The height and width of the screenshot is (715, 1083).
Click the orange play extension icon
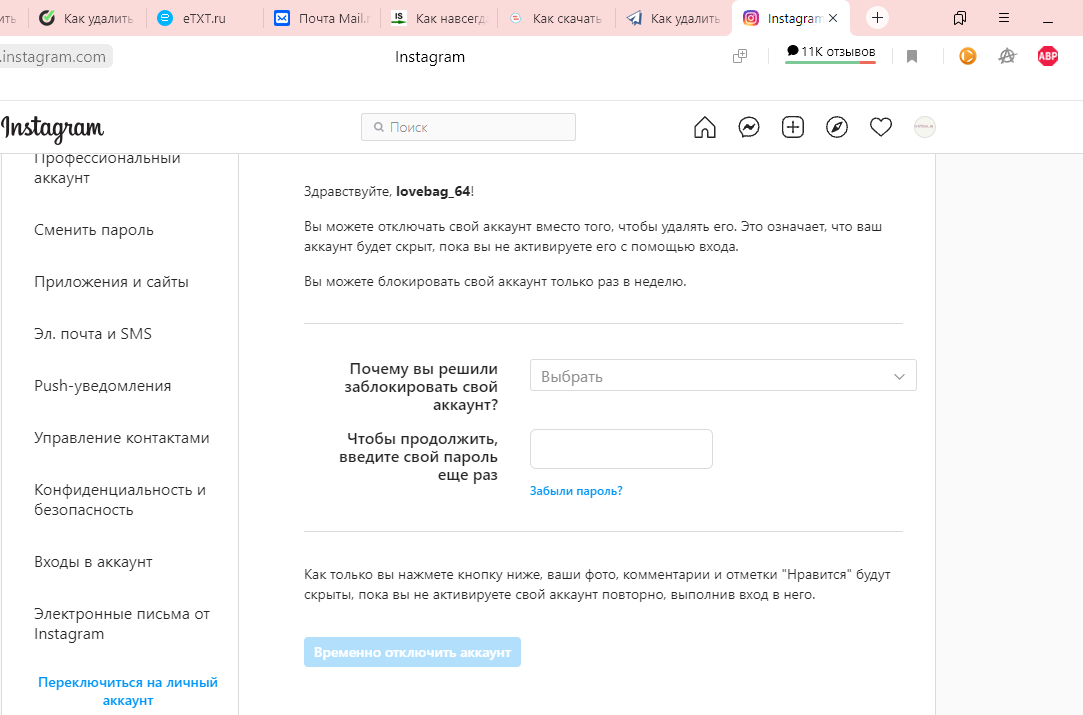(968, 56)
